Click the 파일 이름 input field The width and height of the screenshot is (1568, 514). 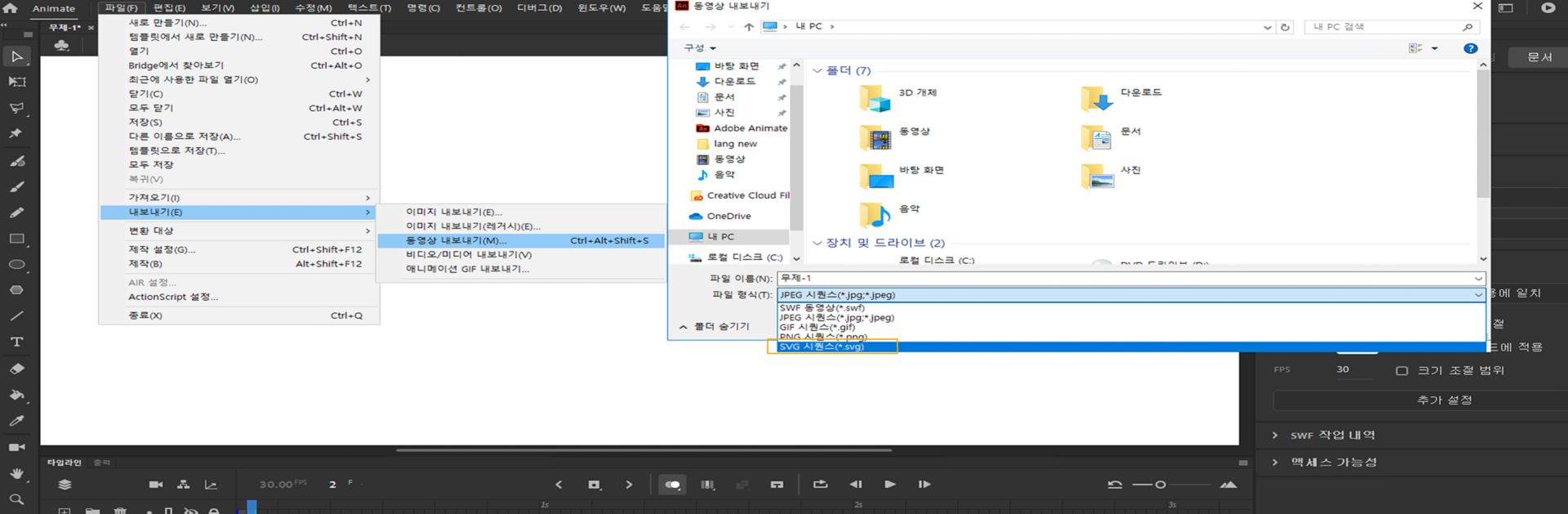[1124, 279]
